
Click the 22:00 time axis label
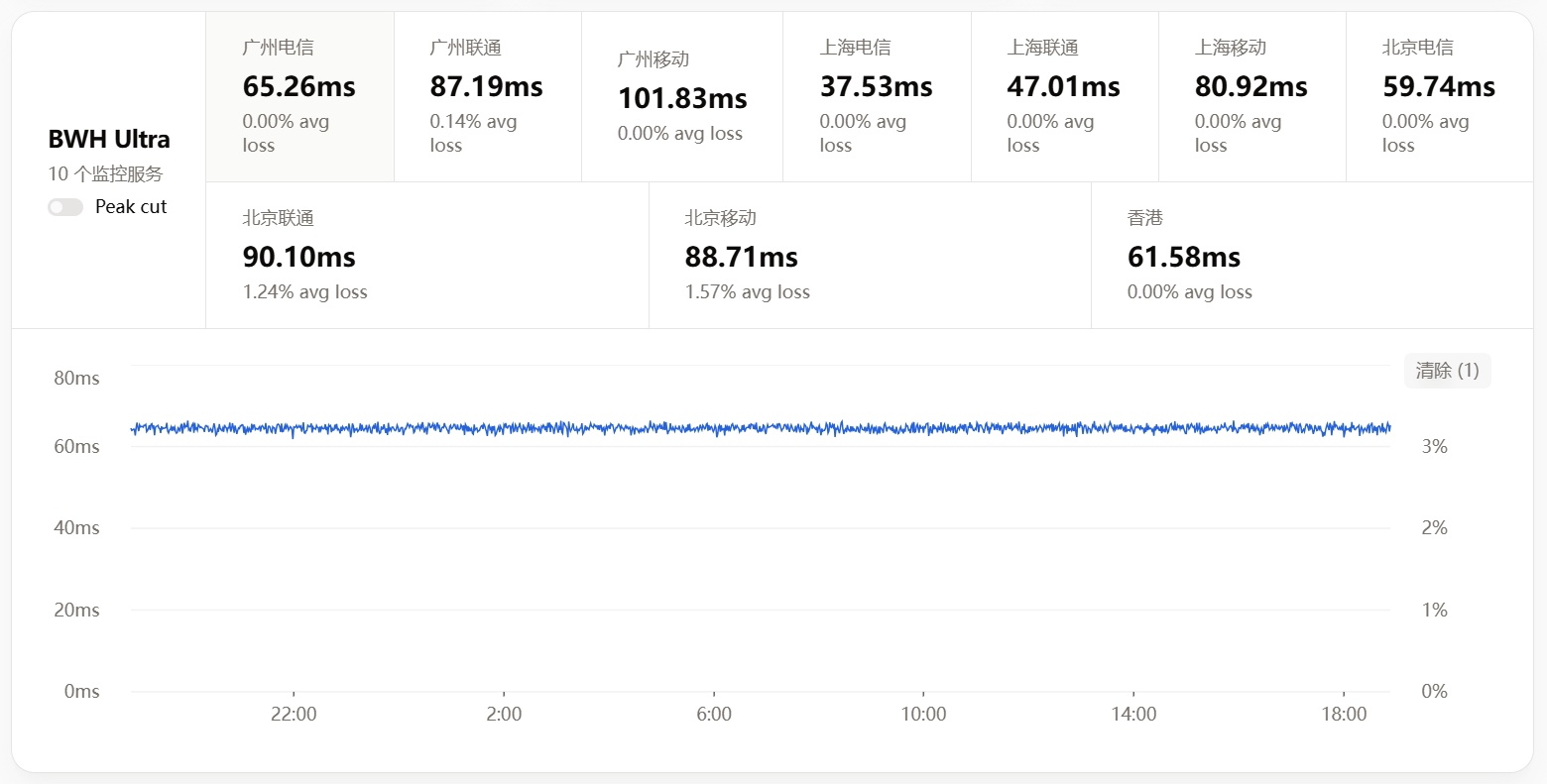click(294, 714)
